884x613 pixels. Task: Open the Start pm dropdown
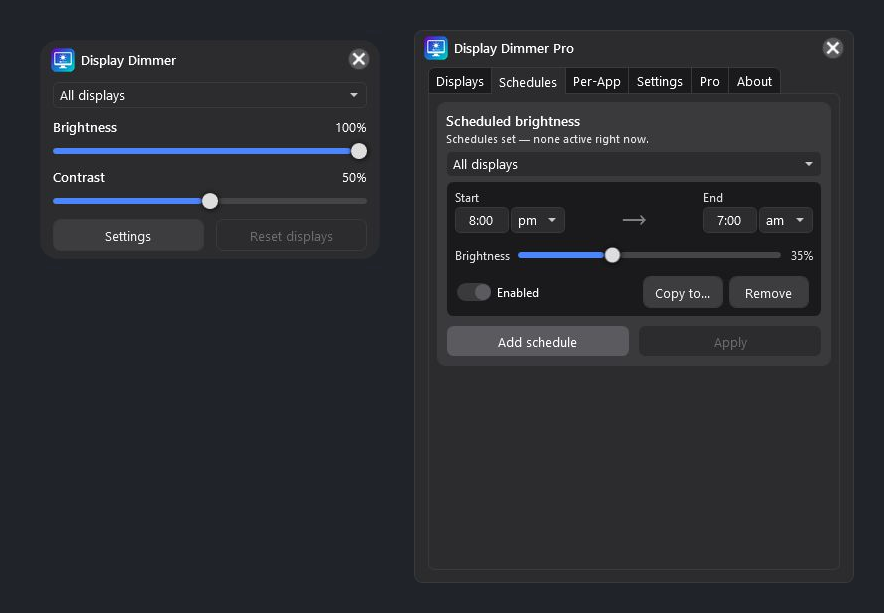[537, 220]
